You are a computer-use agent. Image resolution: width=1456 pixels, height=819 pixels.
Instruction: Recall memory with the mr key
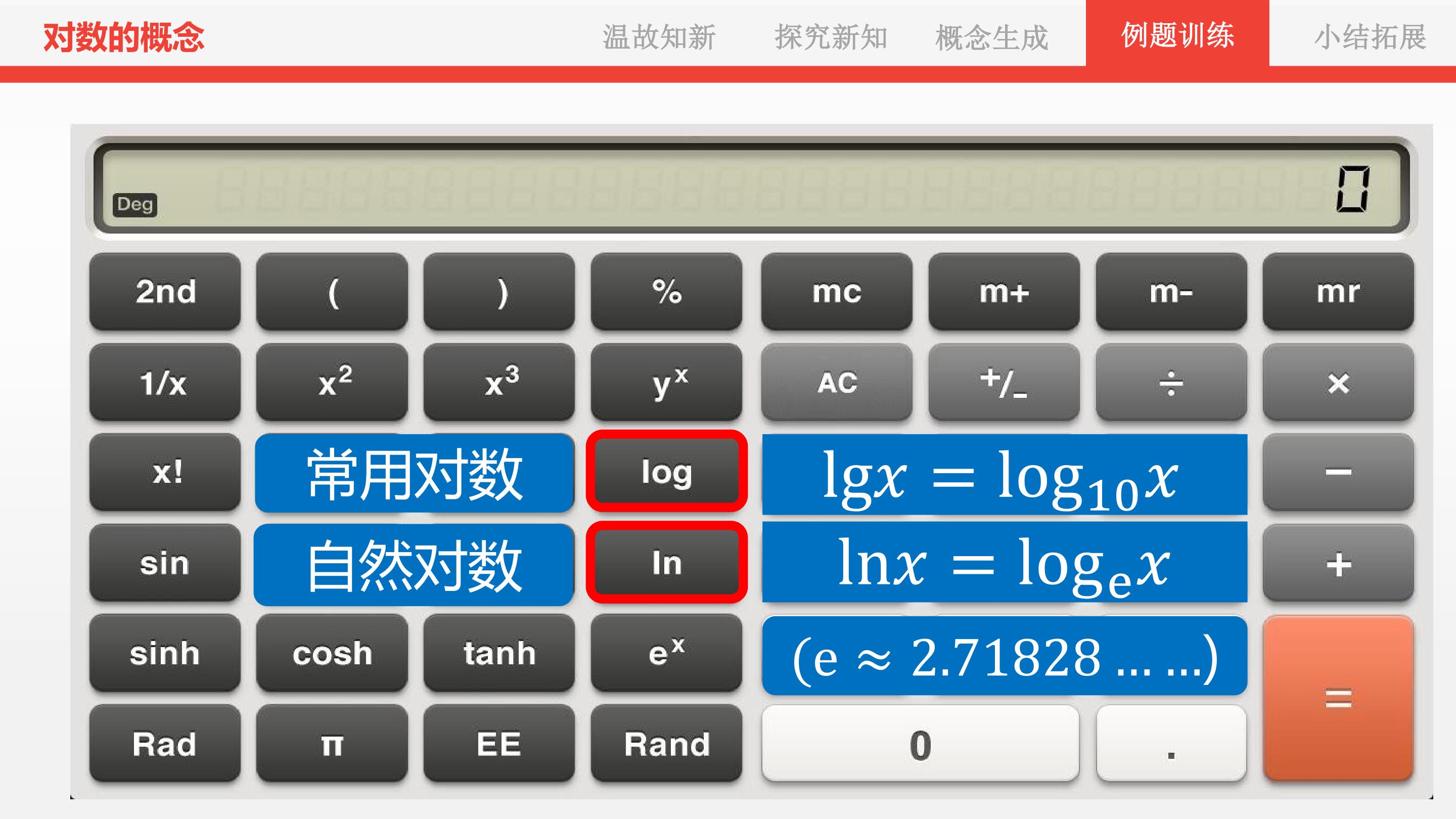point(1338,292)
